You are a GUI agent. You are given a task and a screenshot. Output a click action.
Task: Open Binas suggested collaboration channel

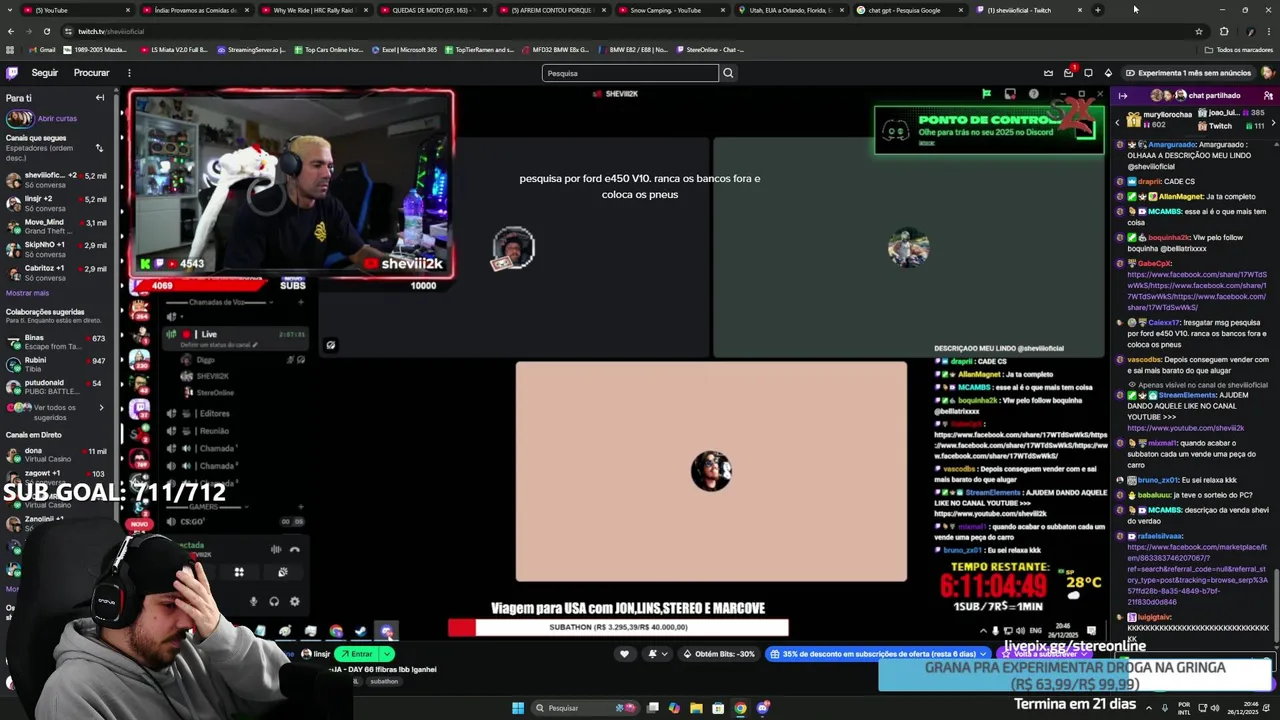pyautogui.click(x=55, y=342)
